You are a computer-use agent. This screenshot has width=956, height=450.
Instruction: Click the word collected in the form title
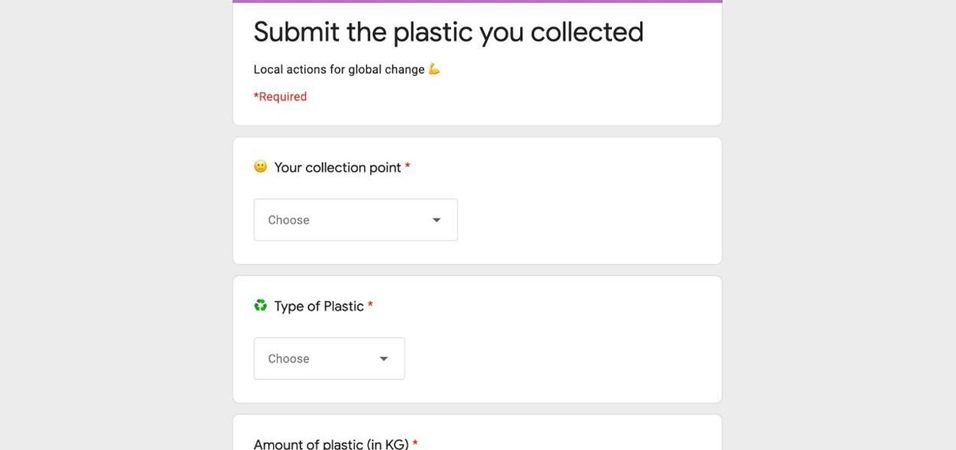click(587, 32)
